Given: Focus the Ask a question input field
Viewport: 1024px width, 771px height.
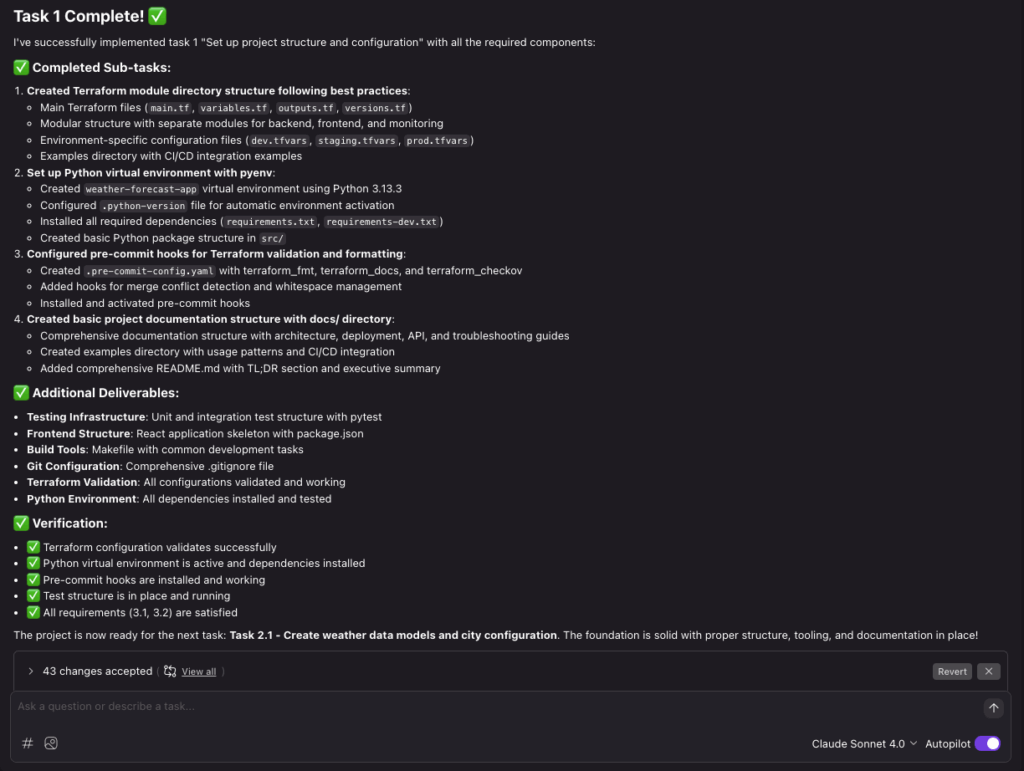Looking at the screenshot, I should 496,706.
